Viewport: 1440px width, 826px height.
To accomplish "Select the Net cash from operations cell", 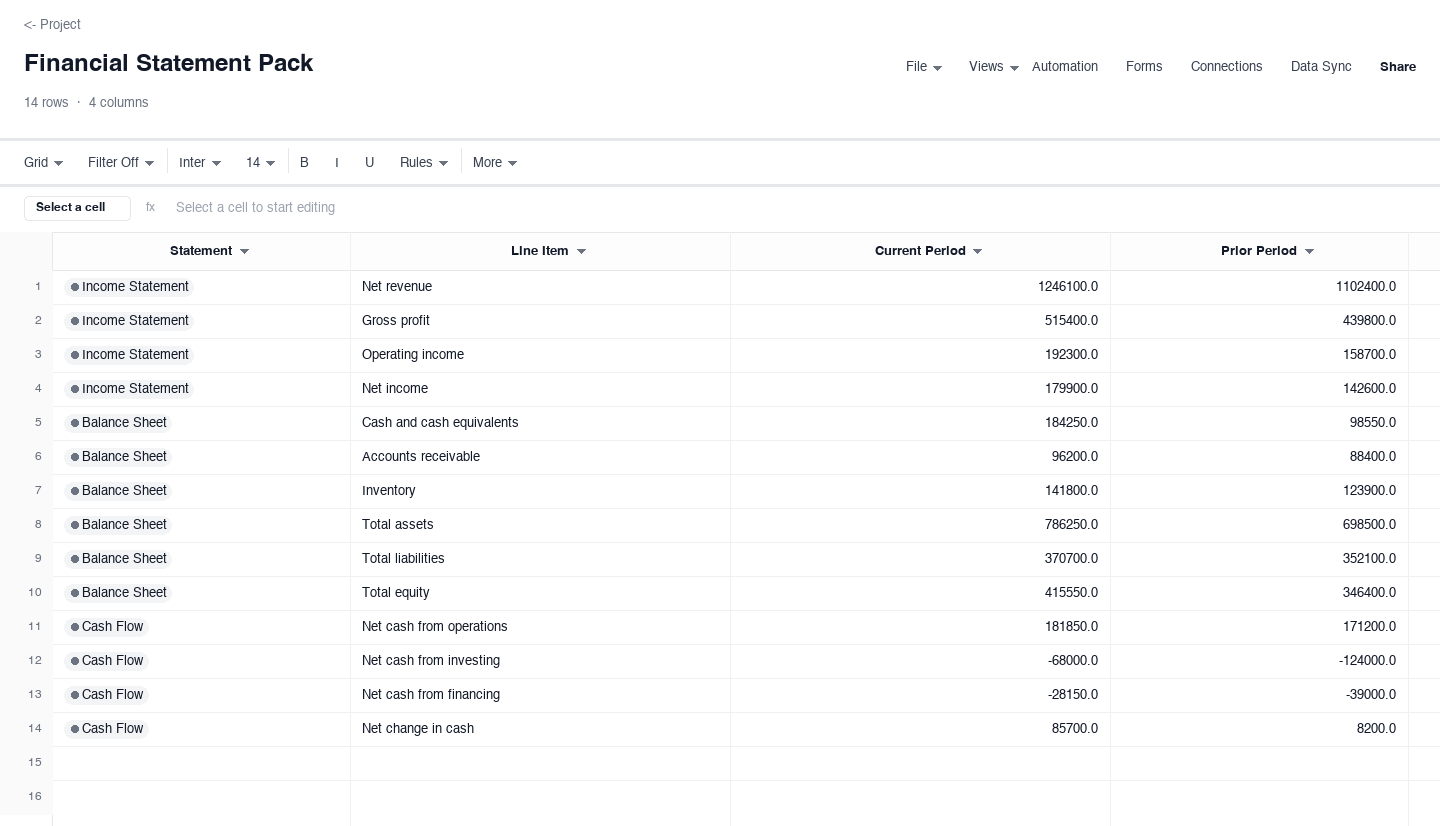I will click(540, 627).
